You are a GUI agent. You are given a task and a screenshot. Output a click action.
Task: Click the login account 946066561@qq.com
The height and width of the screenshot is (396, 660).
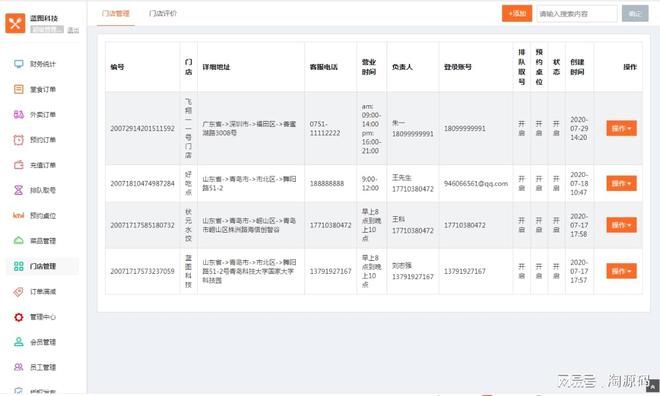476,183
